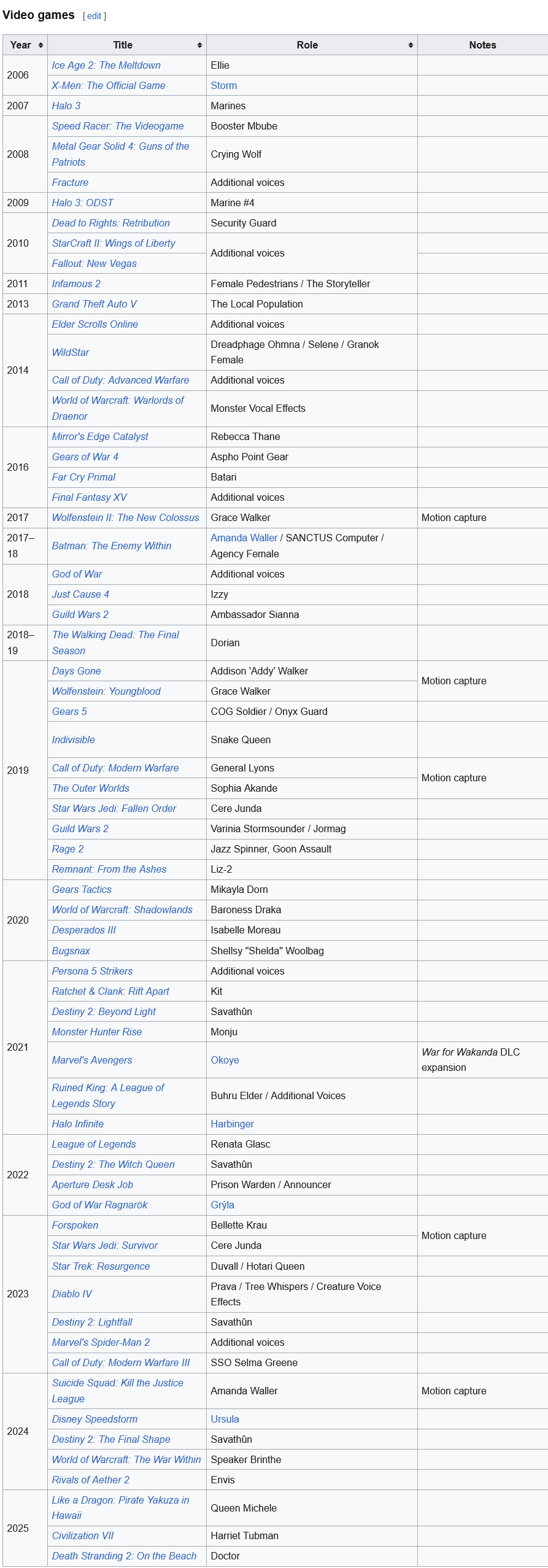Open the Halo 3 title link

click(x=66, y=106)
